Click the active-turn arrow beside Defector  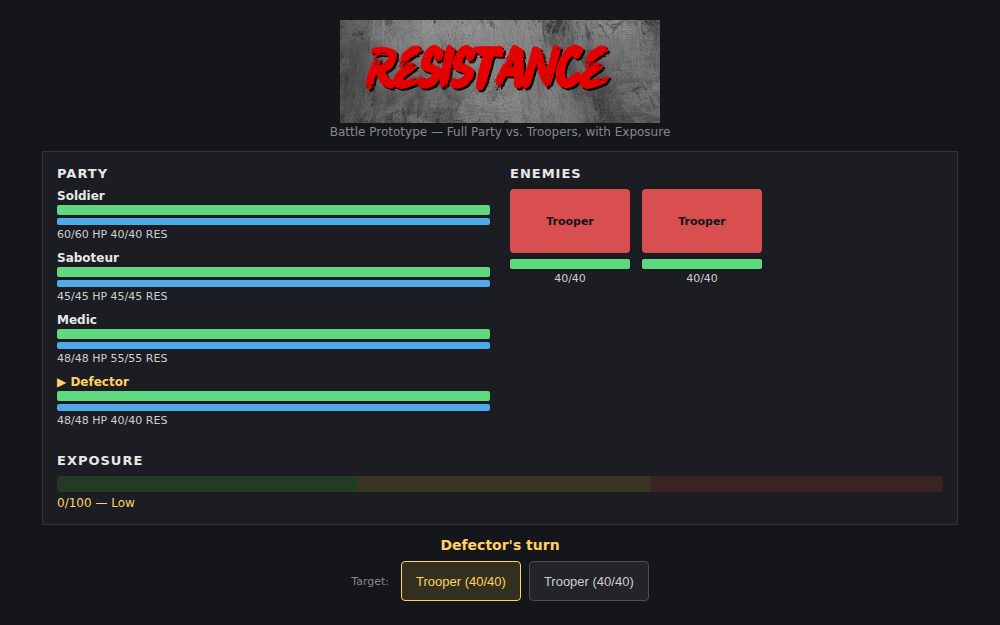61,382
